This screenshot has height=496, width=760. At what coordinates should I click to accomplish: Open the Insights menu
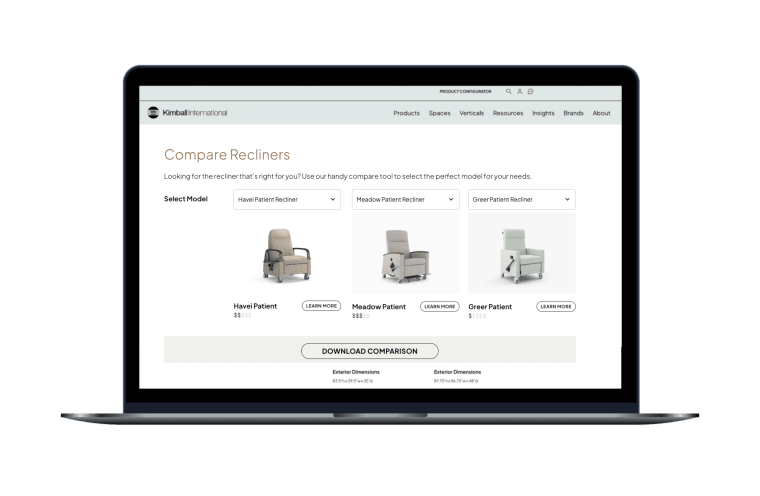click(543, 113)
